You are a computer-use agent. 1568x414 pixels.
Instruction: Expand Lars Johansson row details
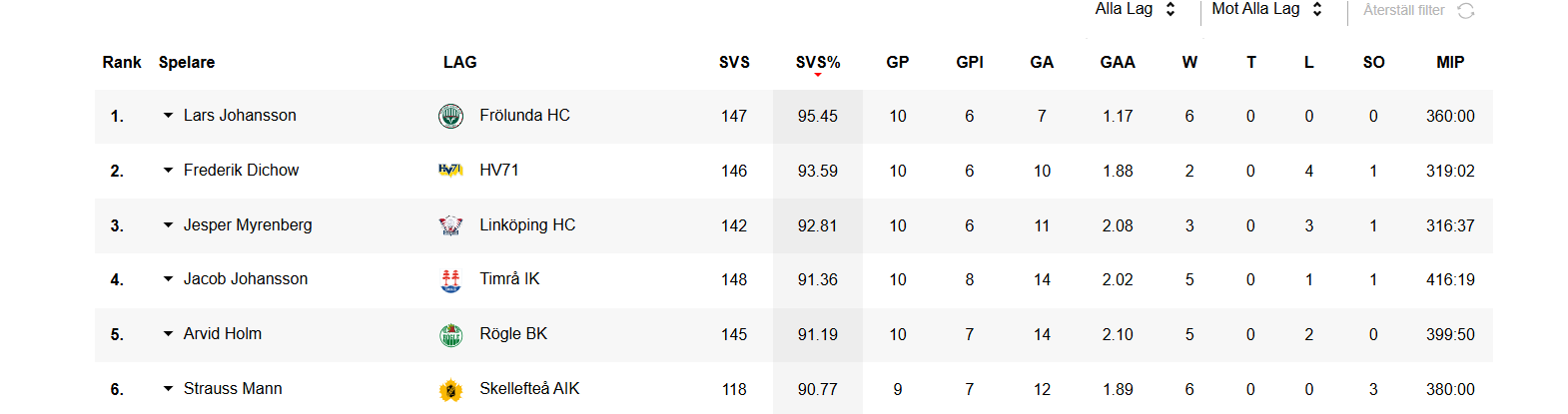[168, 116]
